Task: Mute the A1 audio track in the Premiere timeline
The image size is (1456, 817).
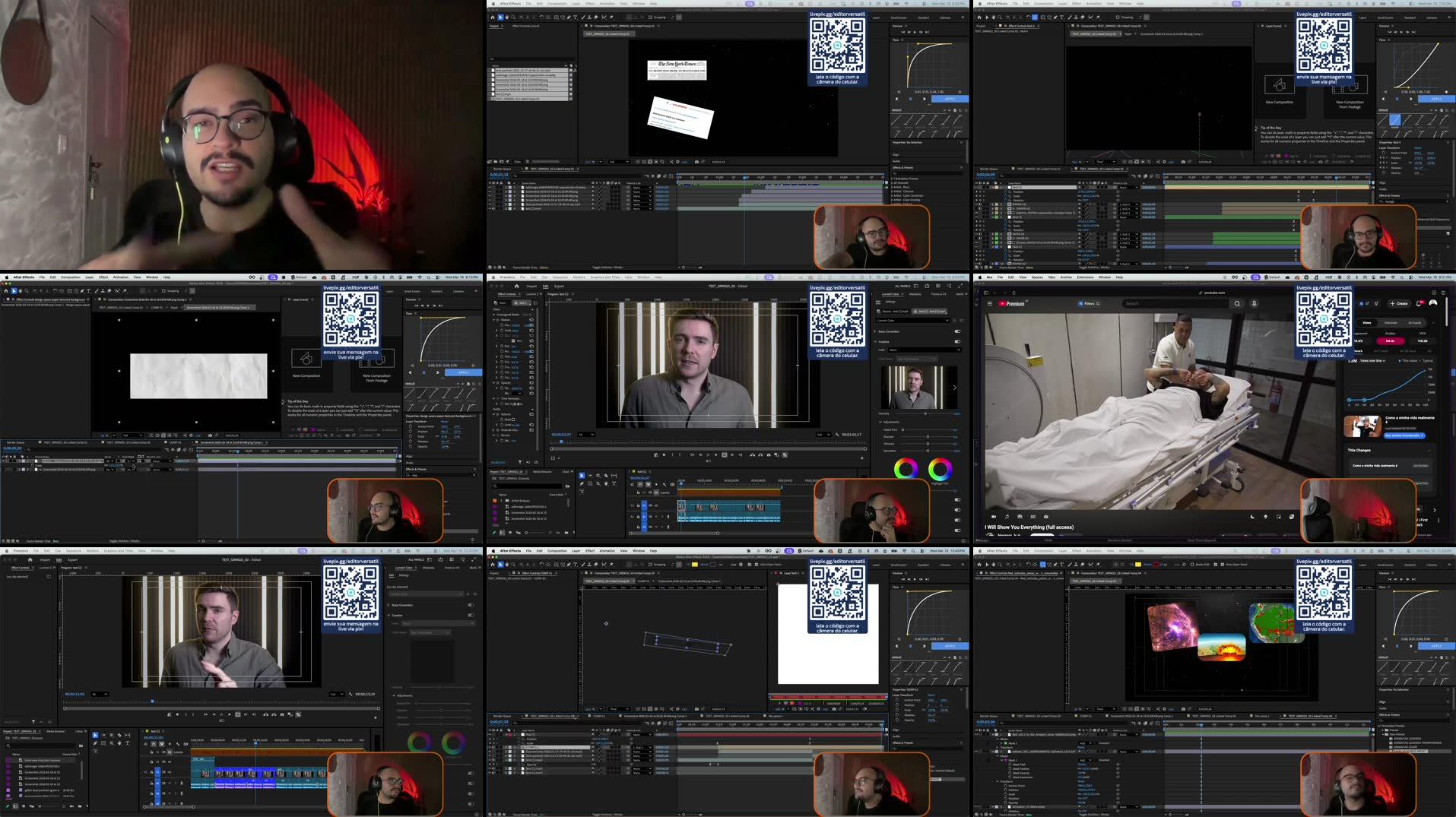Action: pos(651,518)
